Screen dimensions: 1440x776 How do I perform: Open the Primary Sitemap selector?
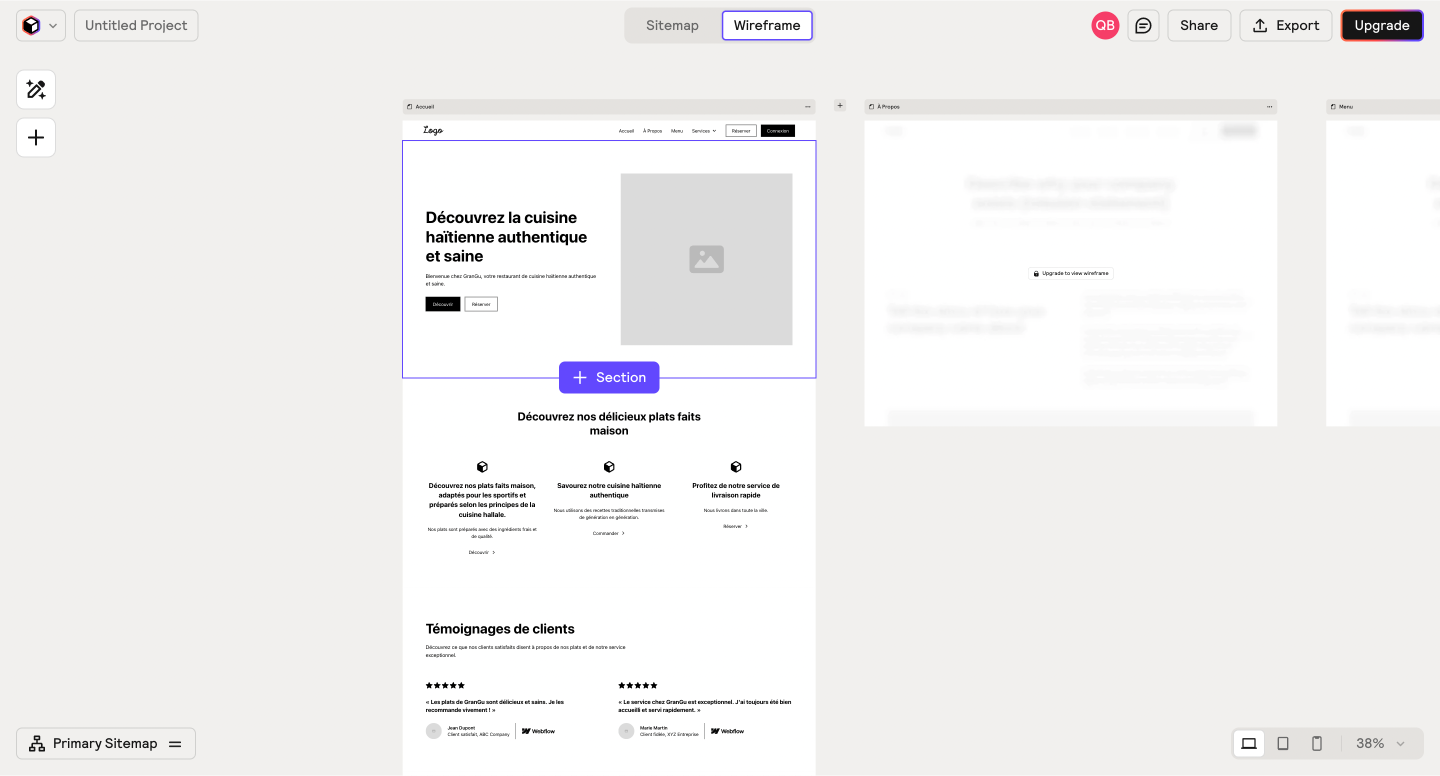(106, 743)
